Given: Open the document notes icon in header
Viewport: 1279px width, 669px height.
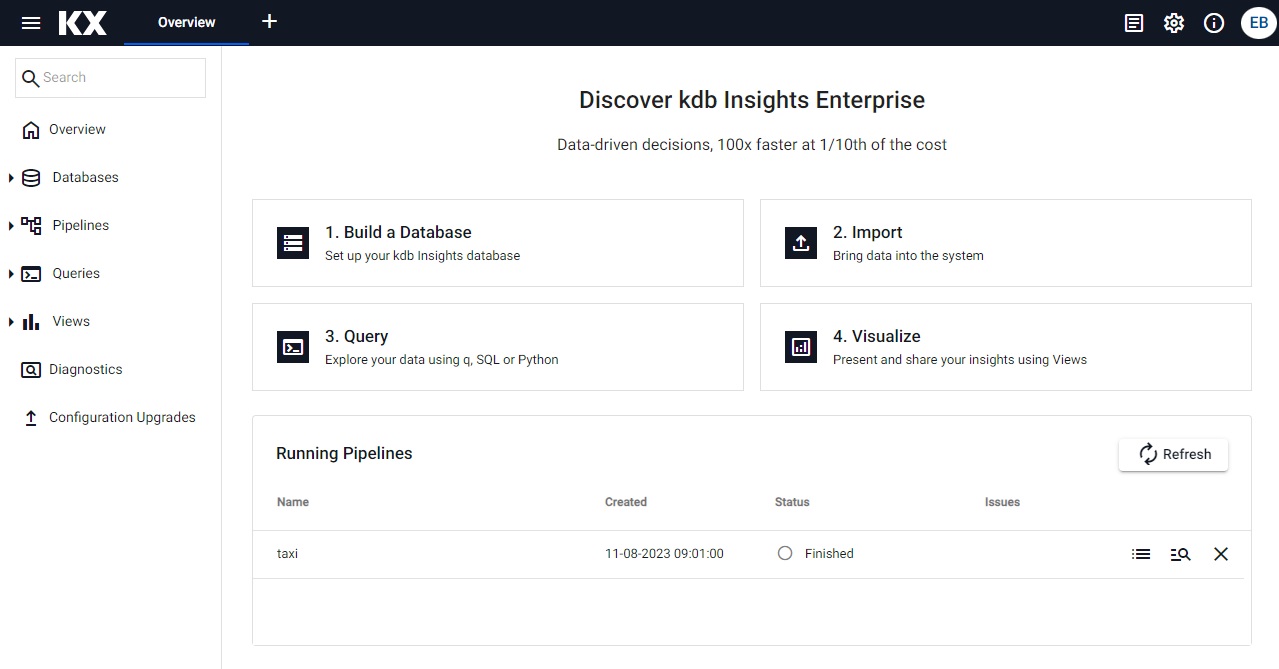Looking at the screenshot, I should (1134, 23).
